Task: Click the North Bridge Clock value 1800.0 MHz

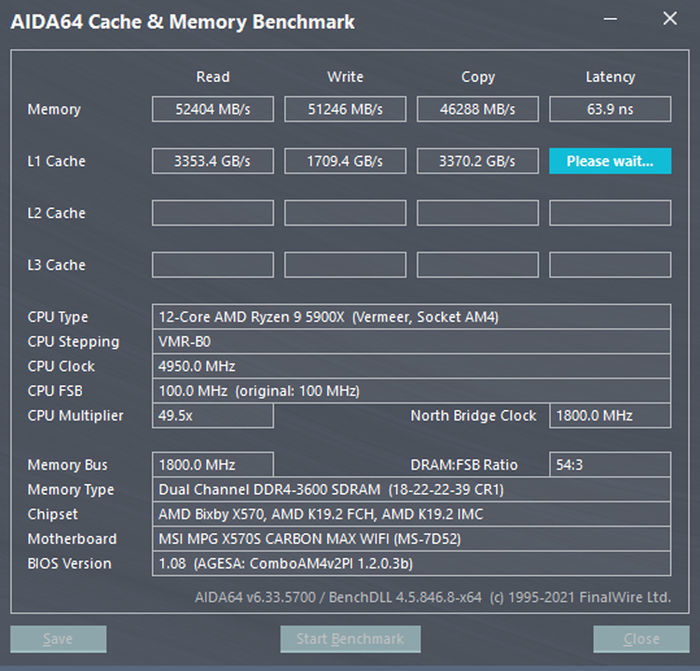Action: pyautogui.click(x=610, y=416)
